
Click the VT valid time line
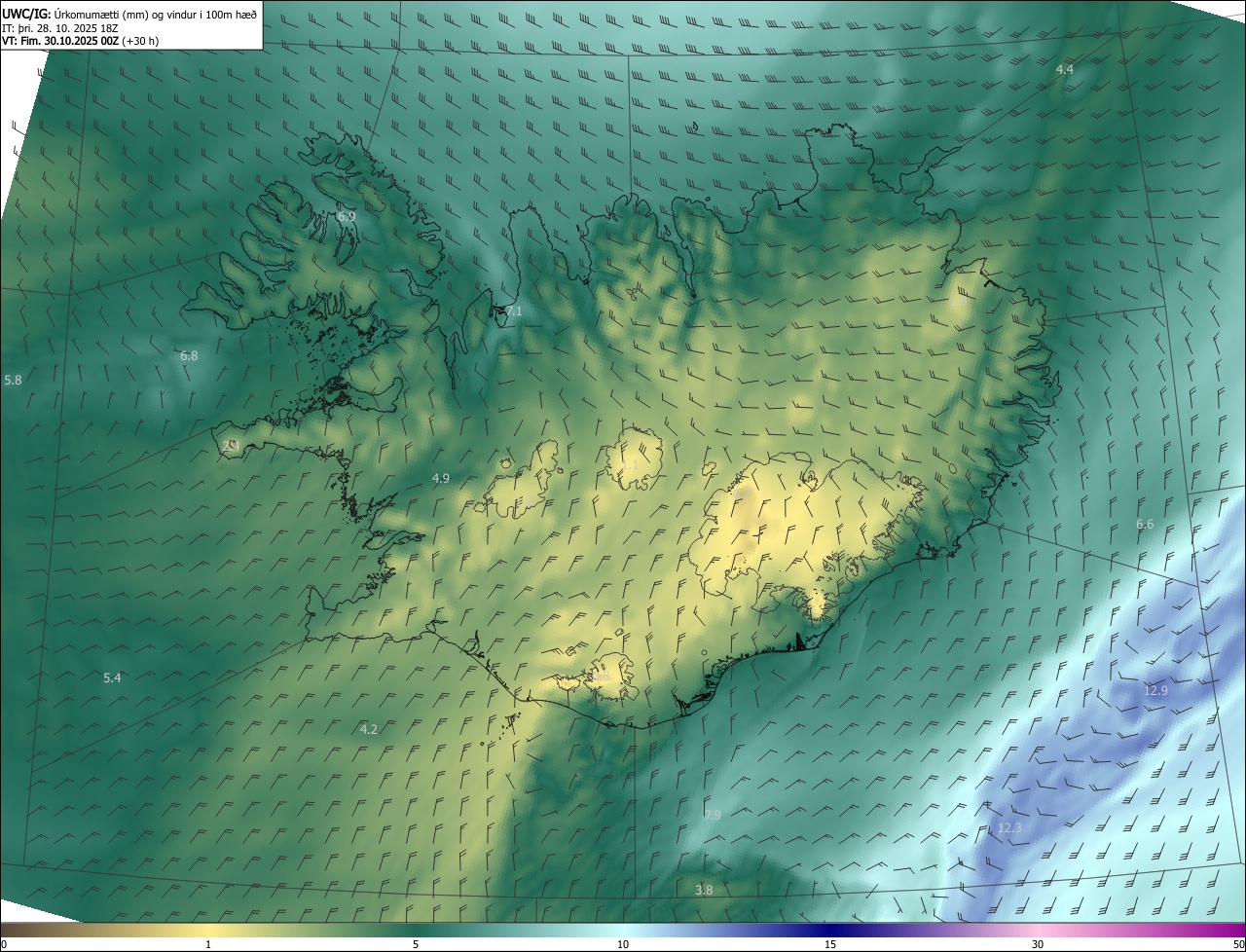80,41
